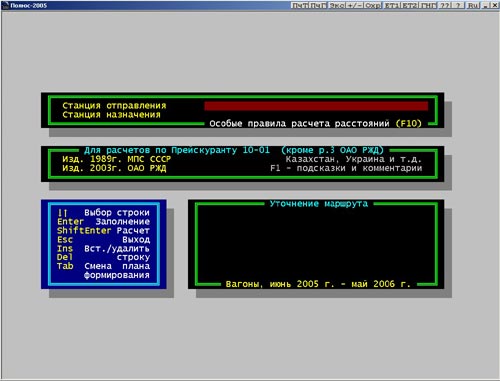Click the ВТ2 title bar button
The image size is (500, 381).
coord(410,5)
